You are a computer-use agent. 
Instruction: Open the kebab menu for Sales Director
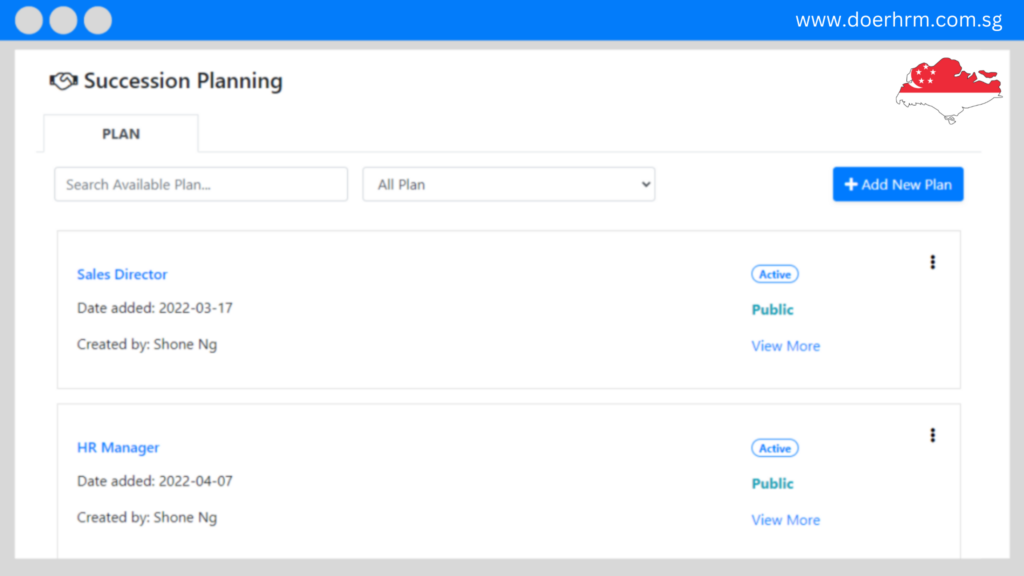click(933, 262)
